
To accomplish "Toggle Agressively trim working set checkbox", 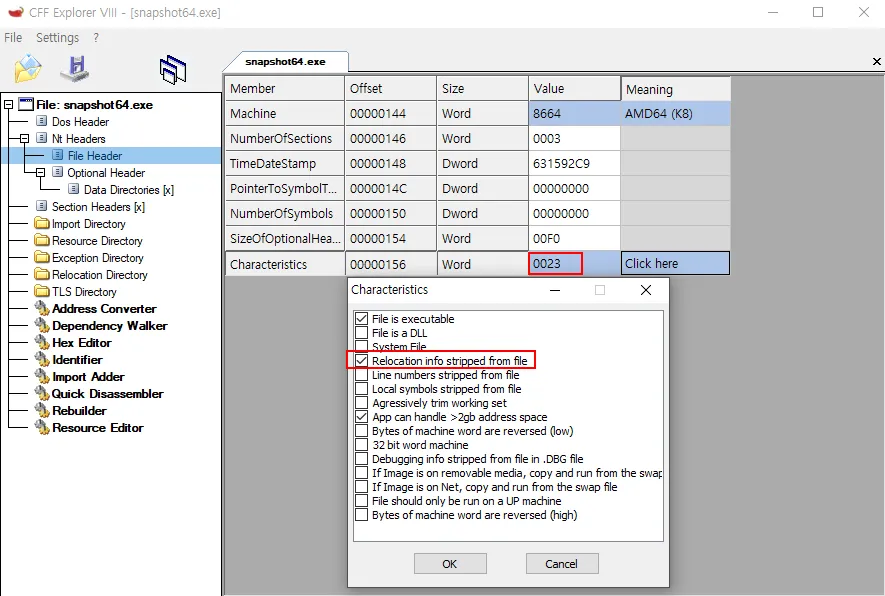I will point(362,403).
